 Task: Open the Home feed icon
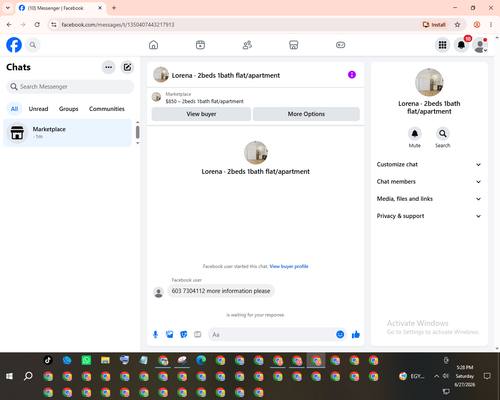[x=153, y=45]
